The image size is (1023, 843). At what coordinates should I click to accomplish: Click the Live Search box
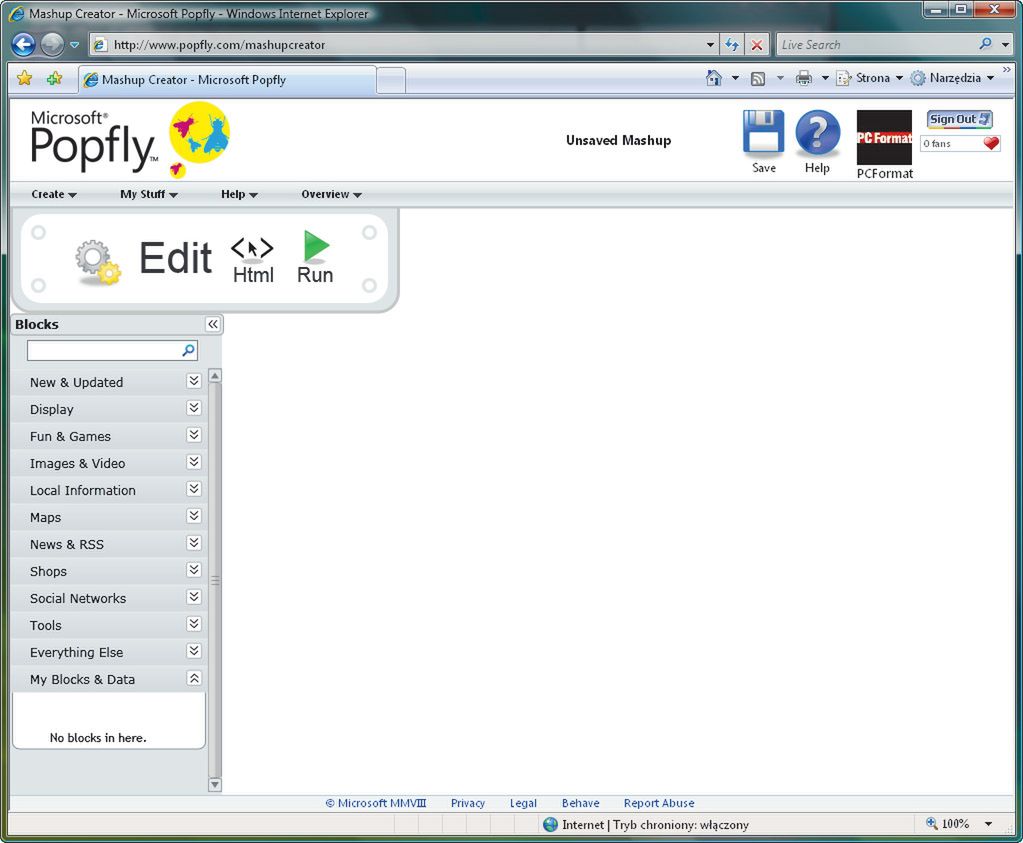pos(876,44)
